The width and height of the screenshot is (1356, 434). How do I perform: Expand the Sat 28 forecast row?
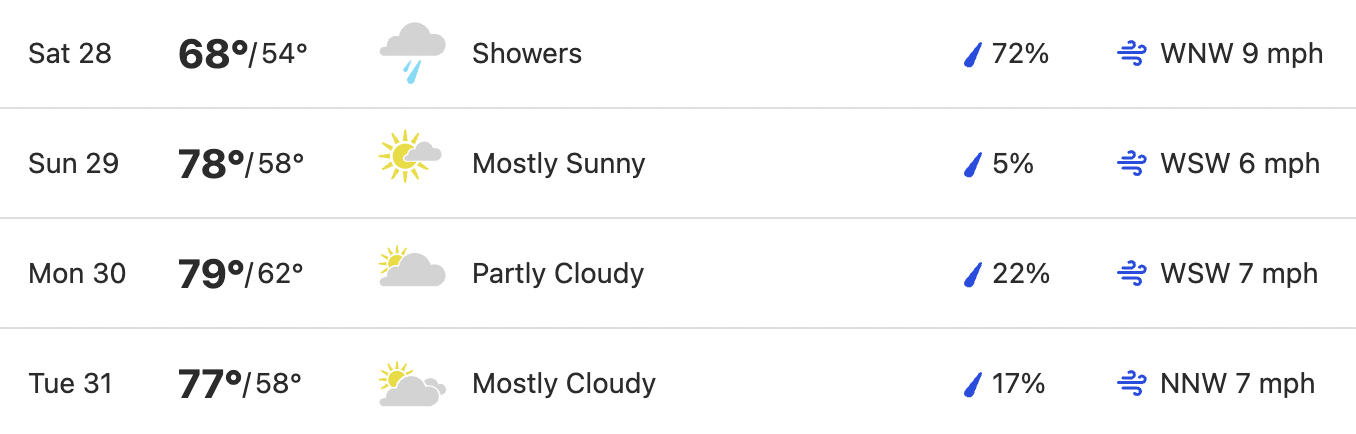678,54
